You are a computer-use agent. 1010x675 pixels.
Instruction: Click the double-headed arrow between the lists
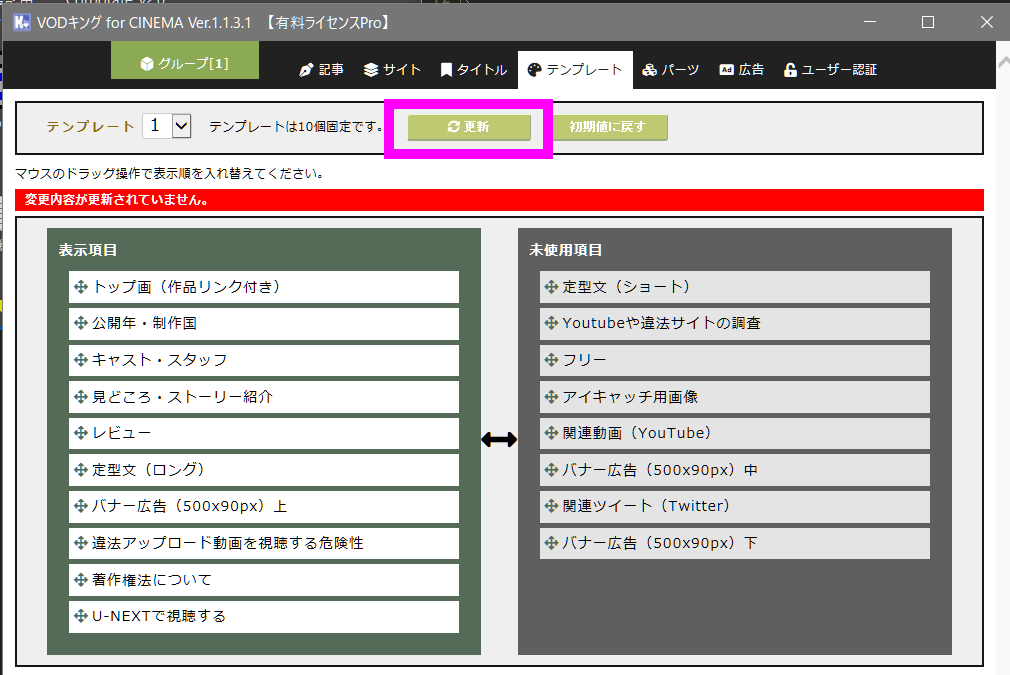[x=499, y=439]
